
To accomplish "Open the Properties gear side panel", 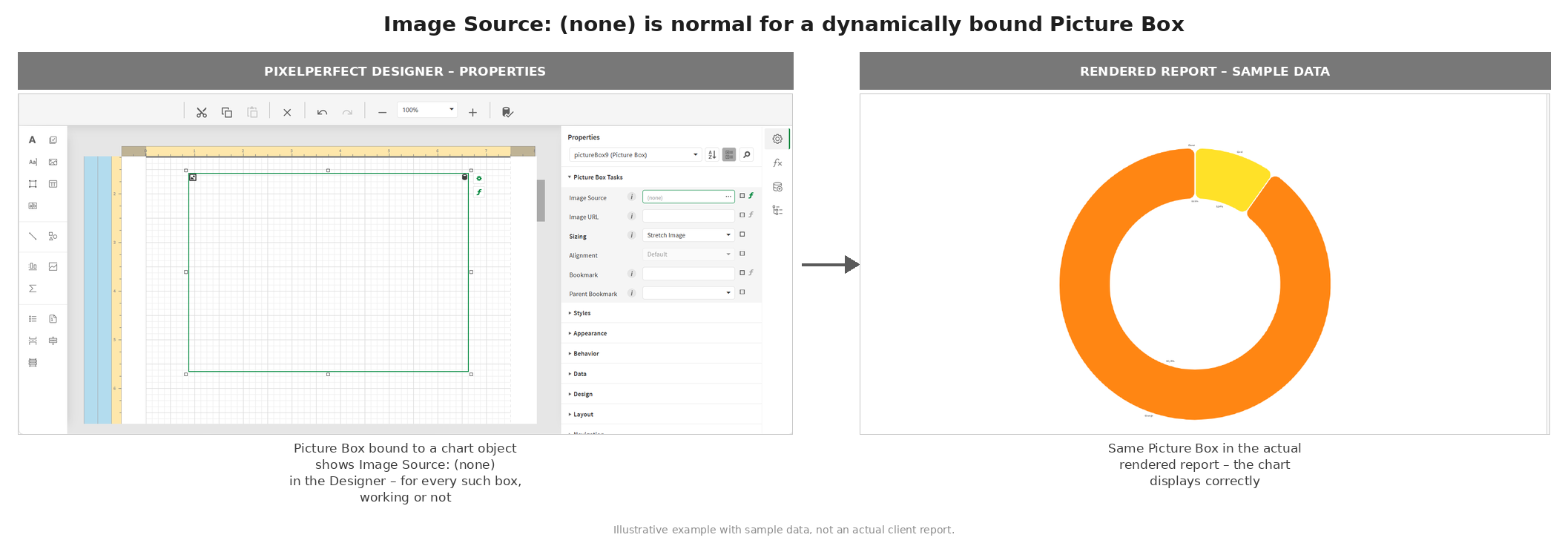I will [777, 139].
